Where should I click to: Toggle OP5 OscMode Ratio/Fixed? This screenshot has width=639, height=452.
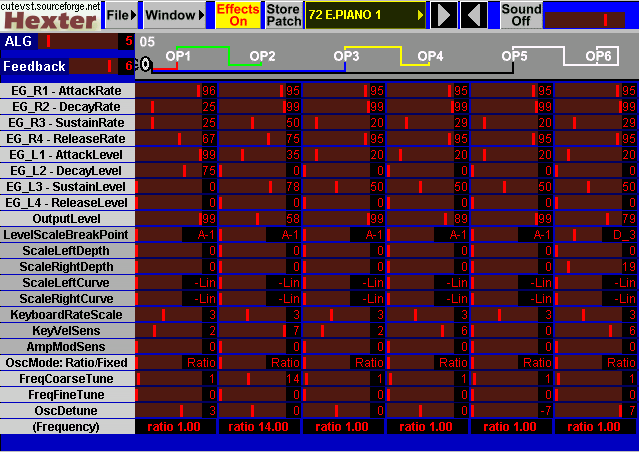[512, 363]
